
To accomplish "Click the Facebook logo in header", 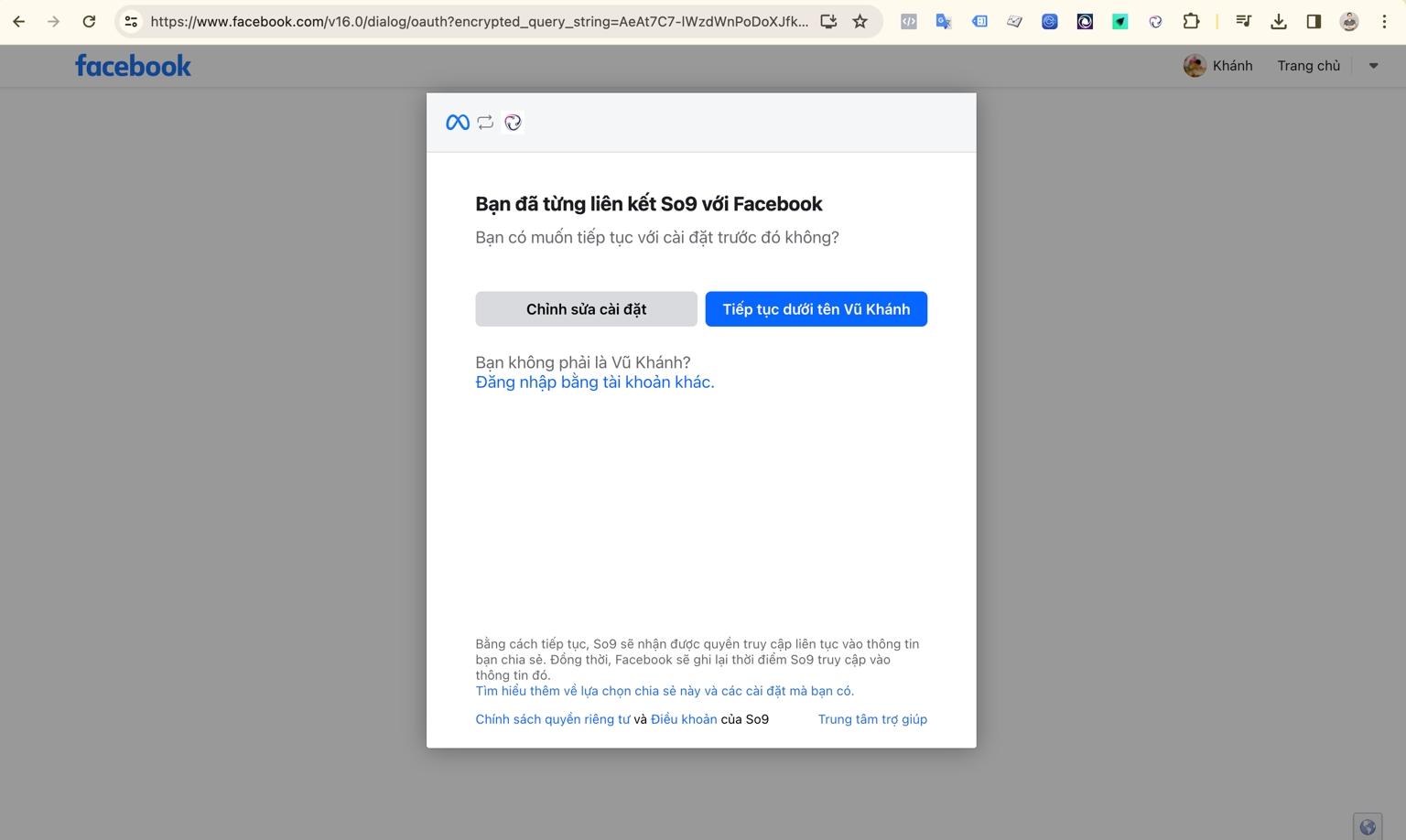I will (133, 66).
